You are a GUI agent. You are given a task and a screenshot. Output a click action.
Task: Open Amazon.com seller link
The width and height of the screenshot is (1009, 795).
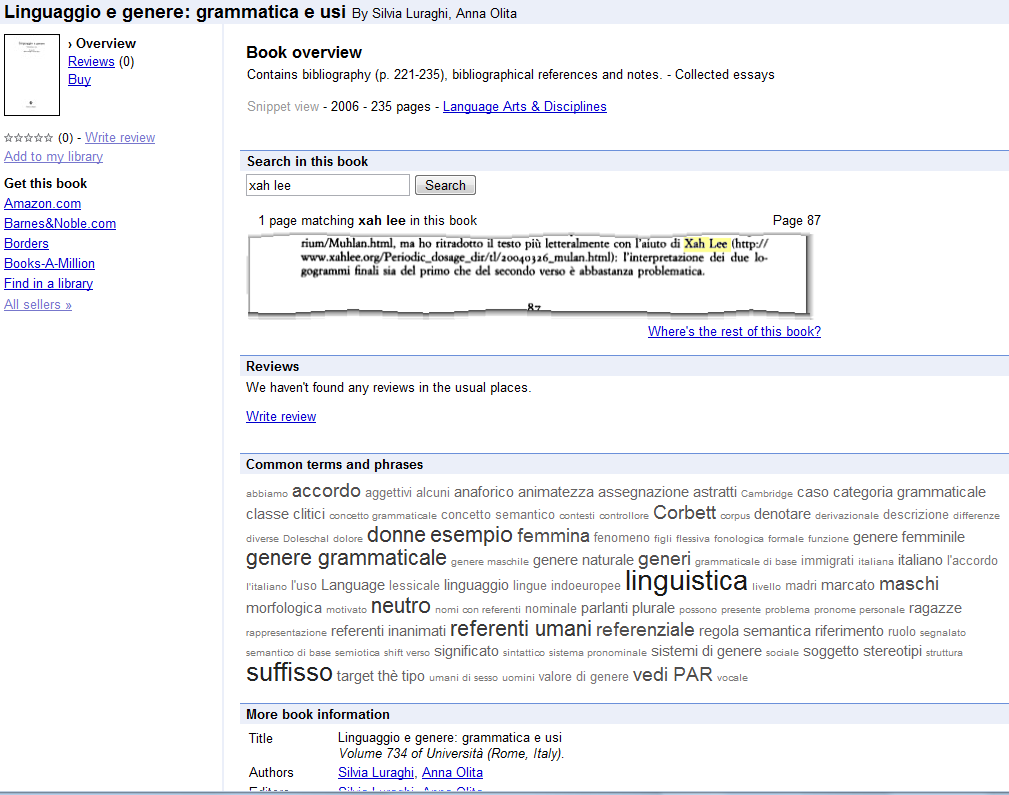click(43, 203)
